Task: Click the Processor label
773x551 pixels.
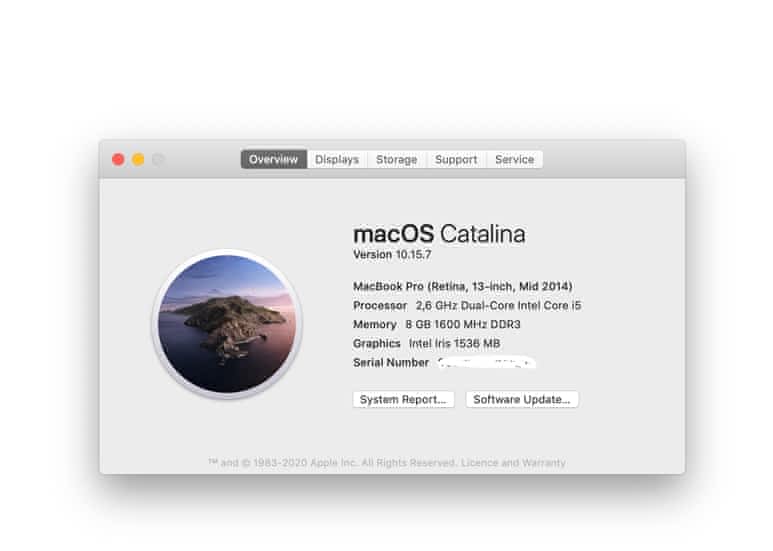Action: coord(380,306)
